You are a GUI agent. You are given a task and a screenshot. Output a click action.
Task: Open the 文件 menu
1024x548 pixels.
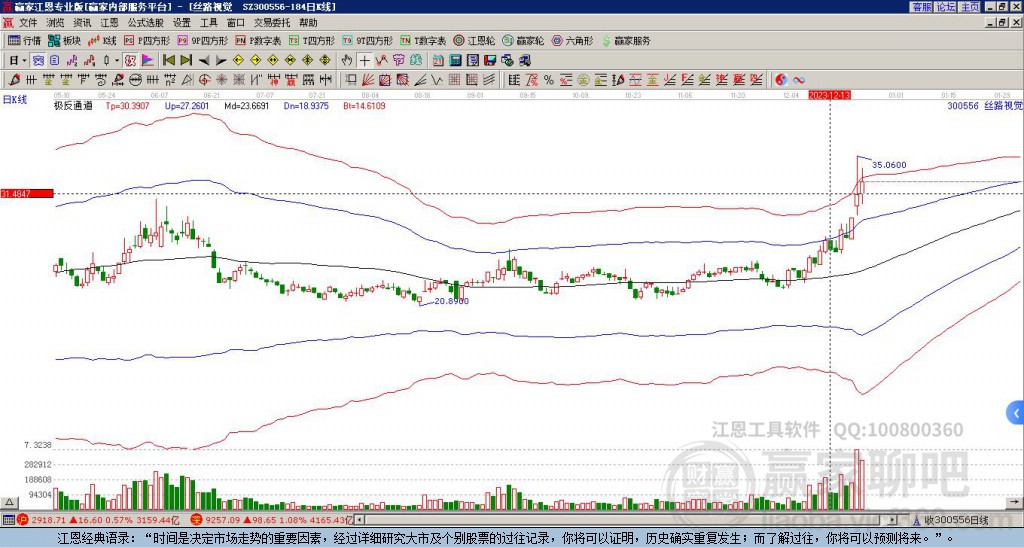(x=28, y=23)
